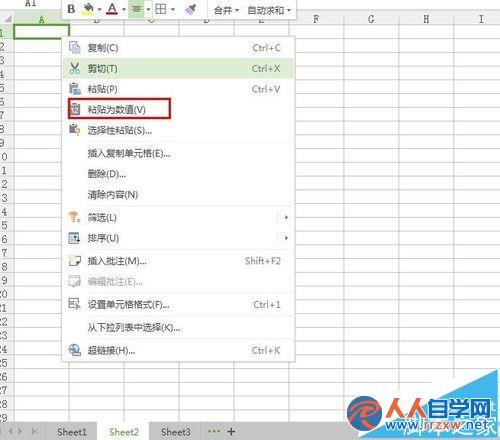Apply the red font color A icon
Image resolution: width=500 pixels, height=440 pixels.
112,9
